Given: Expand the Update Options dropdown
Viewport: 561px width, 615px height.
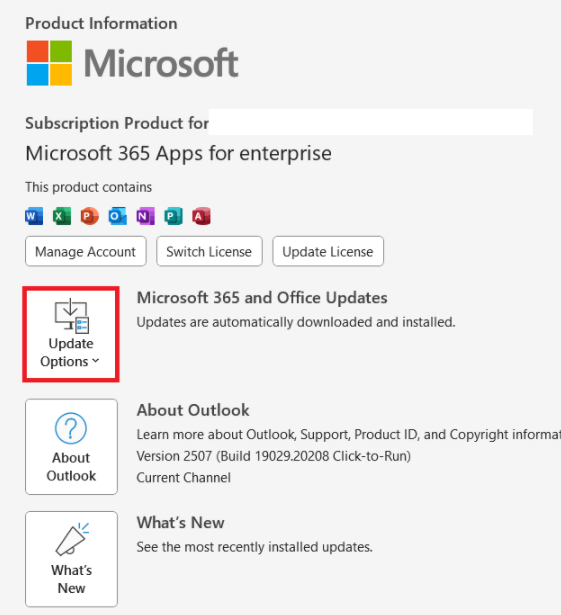Looking at the screenshot, I should pyautogui.click(x=71, y=334).
